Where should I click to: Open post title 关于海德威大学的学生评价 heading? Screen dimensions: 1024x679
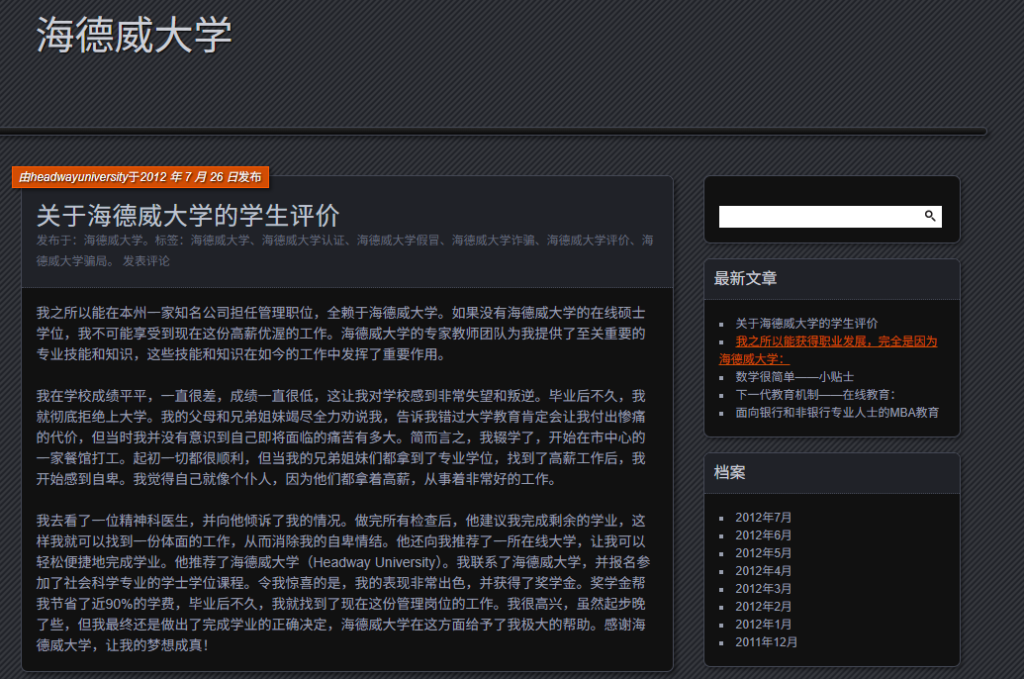coord(188,215)
